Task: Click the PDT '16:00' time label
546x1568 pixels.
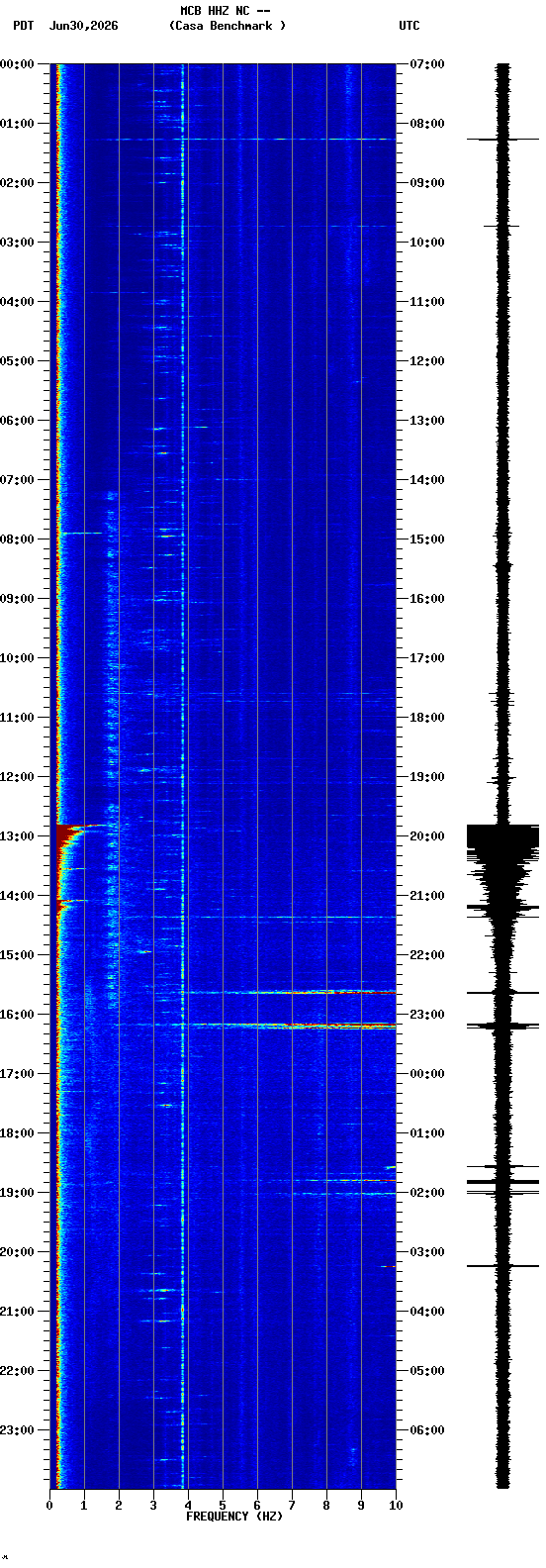Action: 17,1015
